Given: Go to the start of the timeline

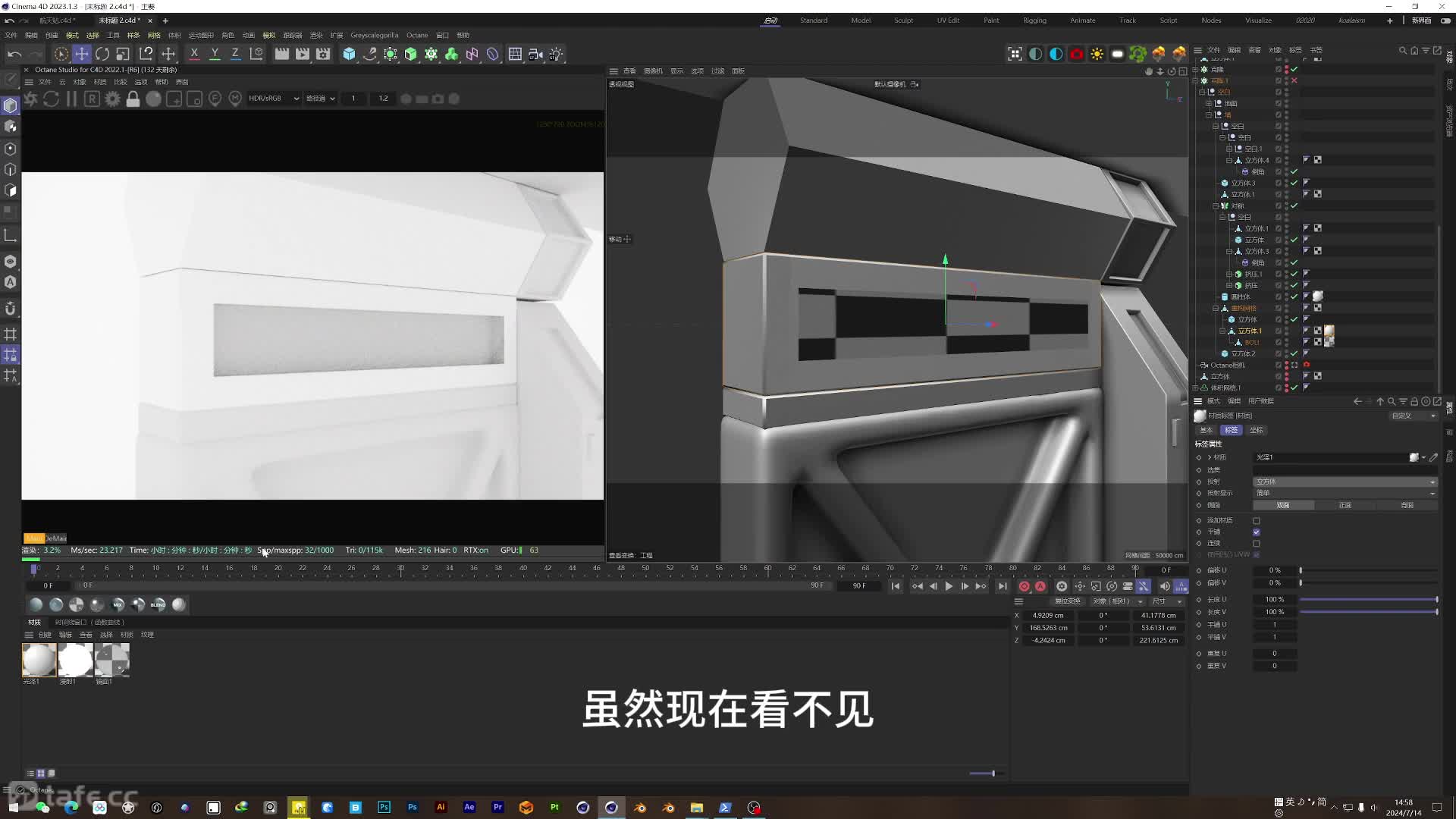Looking at the screenshot, I should 896,586.
